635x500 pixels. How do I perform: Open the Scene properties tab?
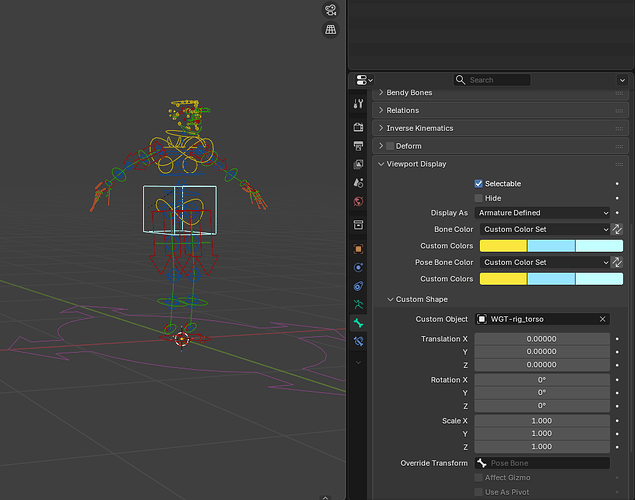pos(358,183)
